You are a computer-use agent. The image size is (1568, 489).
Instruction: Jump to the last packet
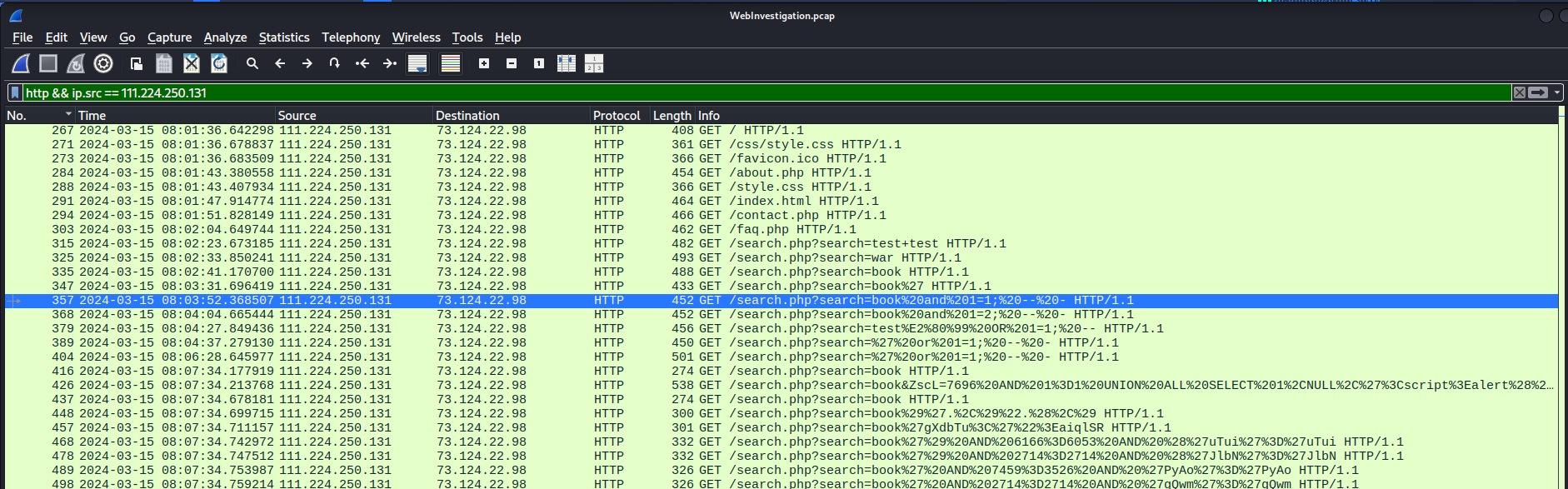[x=390, y=63]
